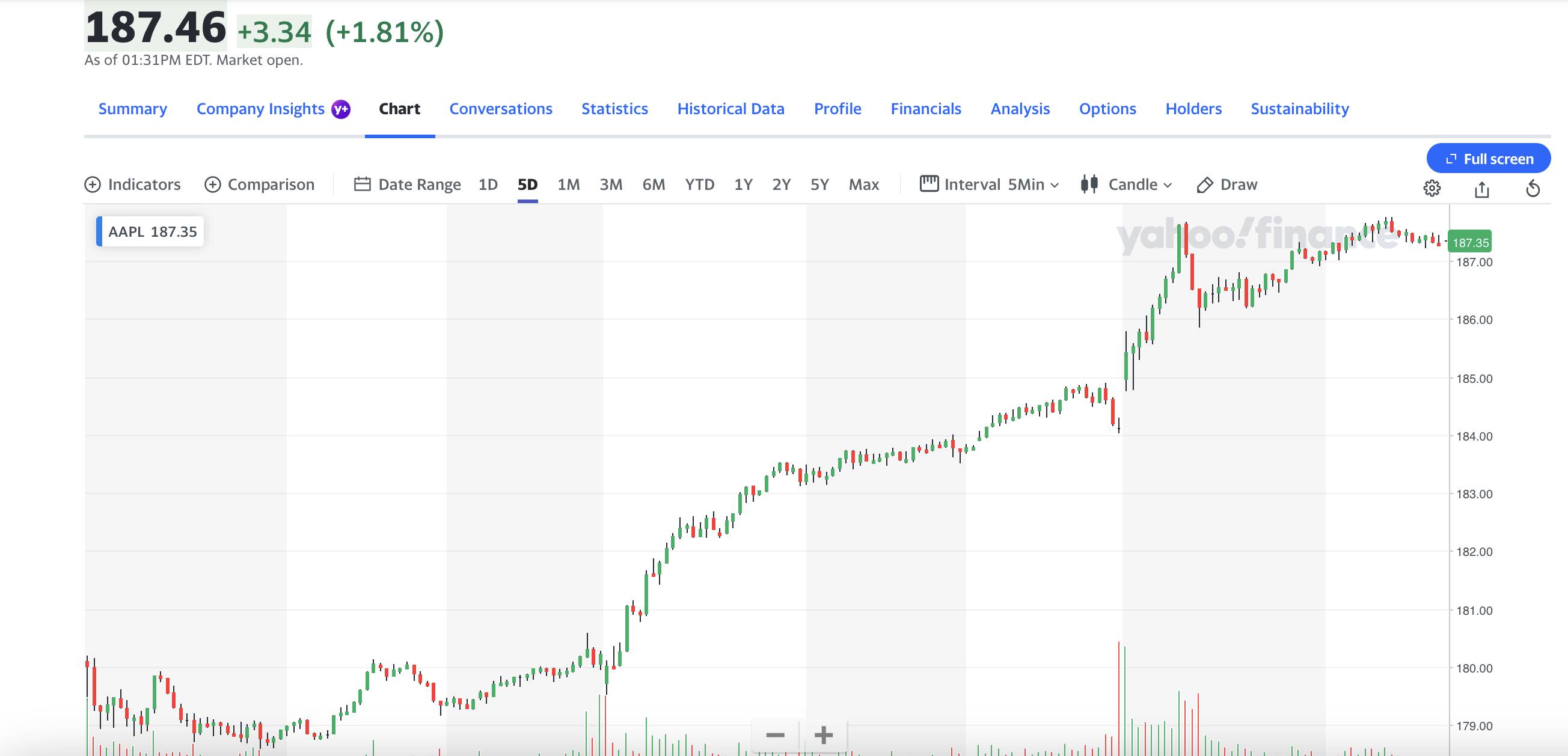Screen dimensions: 1568x756
Task: Open the Sustainability tab
Action: click(x=1300, y=109)
